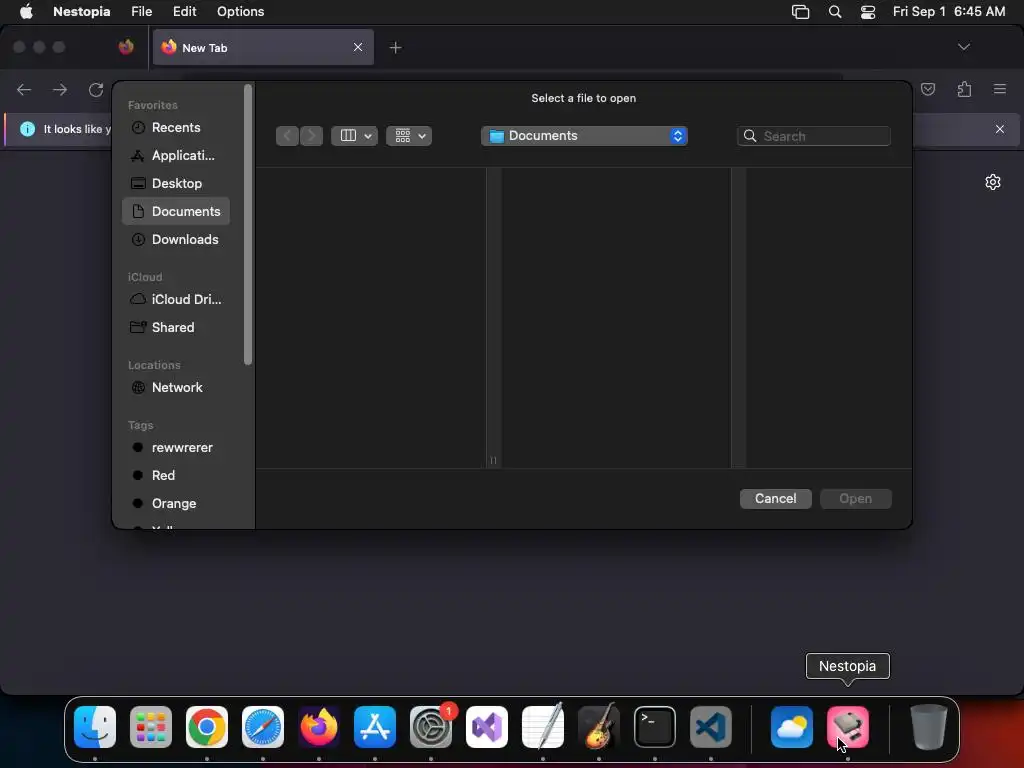
Task: Open the Nestopia app menu
Action: coord(82,12)
